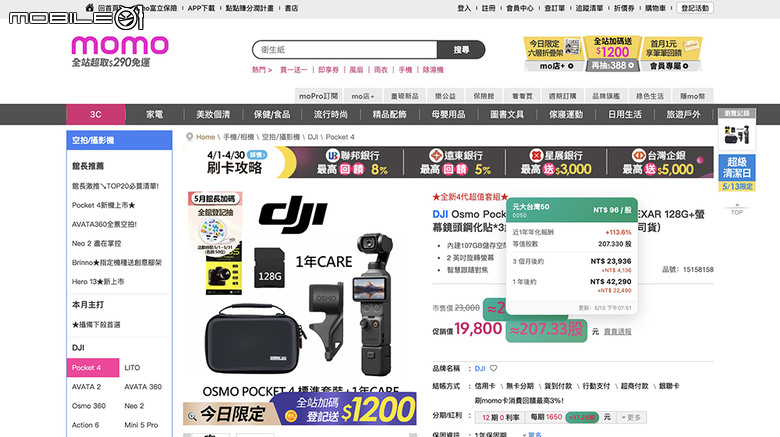Click the ≈207.33股 green badge
Image resolution: width=780 pixels, height=437 pixels.
tap(546, 329)
